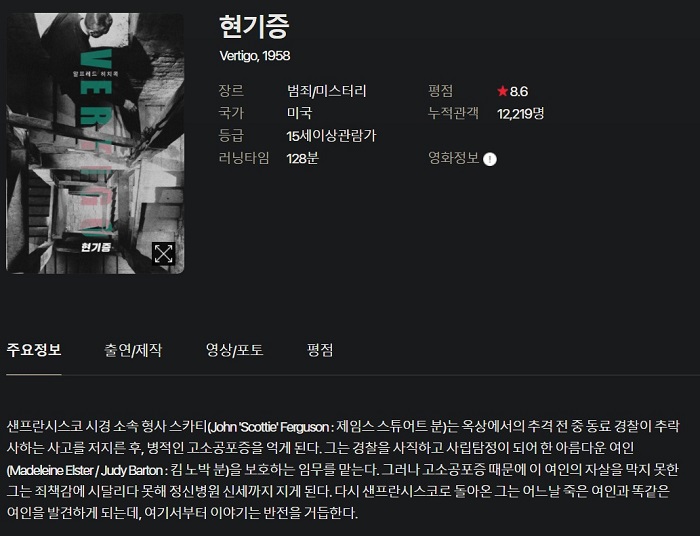Viewport: 700px width, 536px height.
Task: Select the 15세이상관람가 rating text
Action: click(331, 135)
